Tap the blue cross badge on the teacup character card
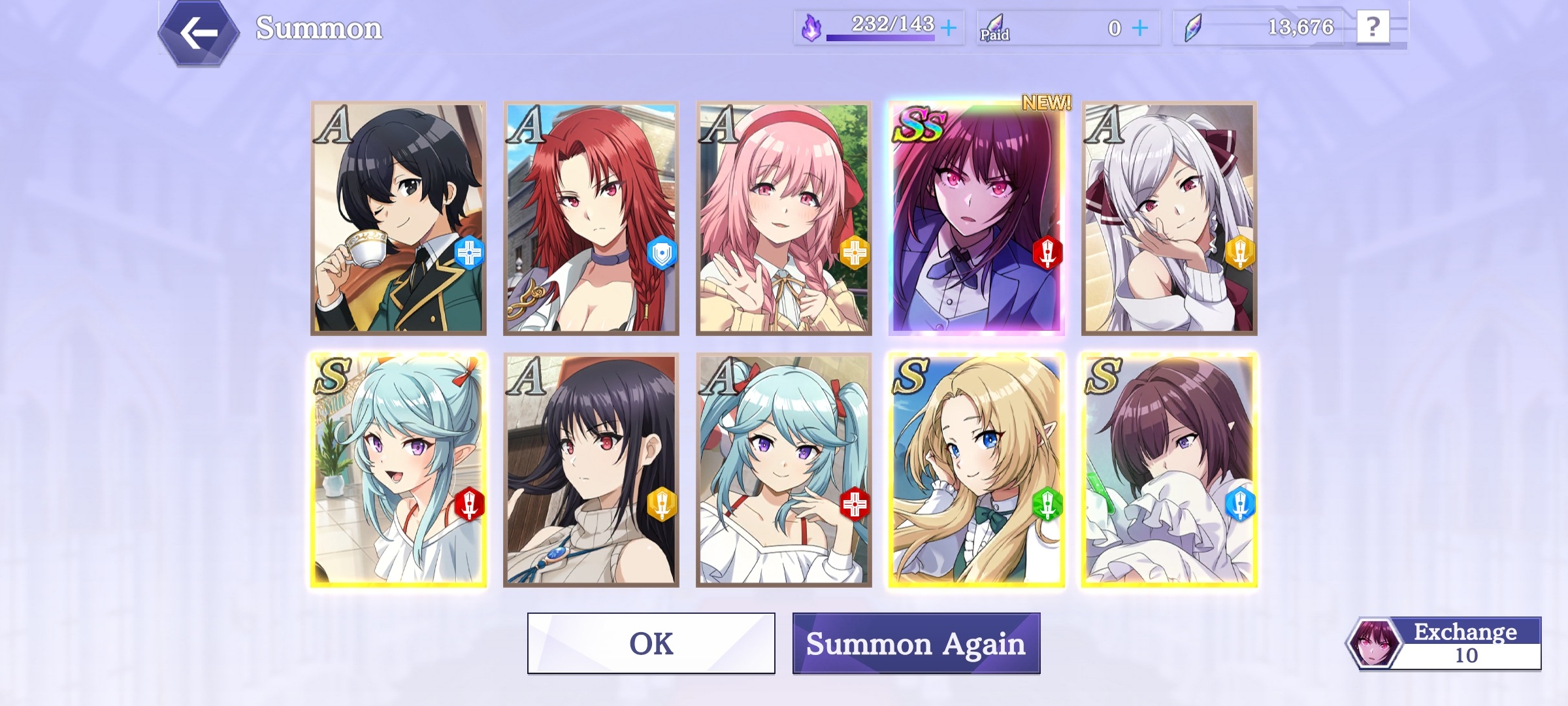Viewport: 1568px width, 706px height. click(x=469, y=253)
